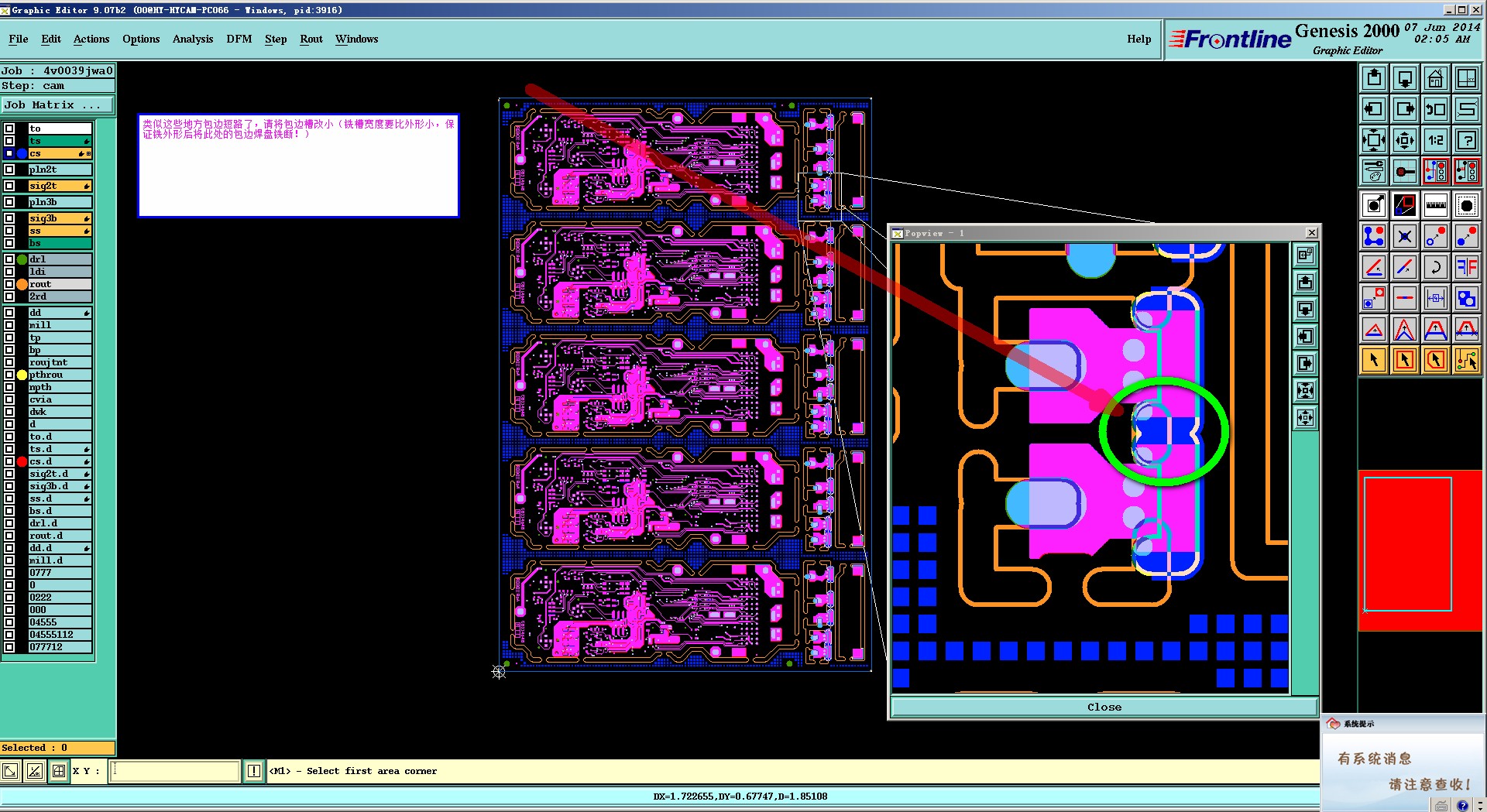Click the system message notification popup
The height and width of the screenshot is (812, 1487).
1403,762
